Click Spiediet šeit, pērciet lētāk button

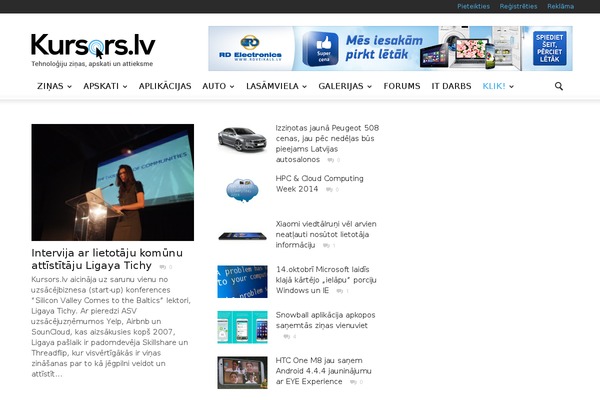pyautogui.click(x=549, y=48)
